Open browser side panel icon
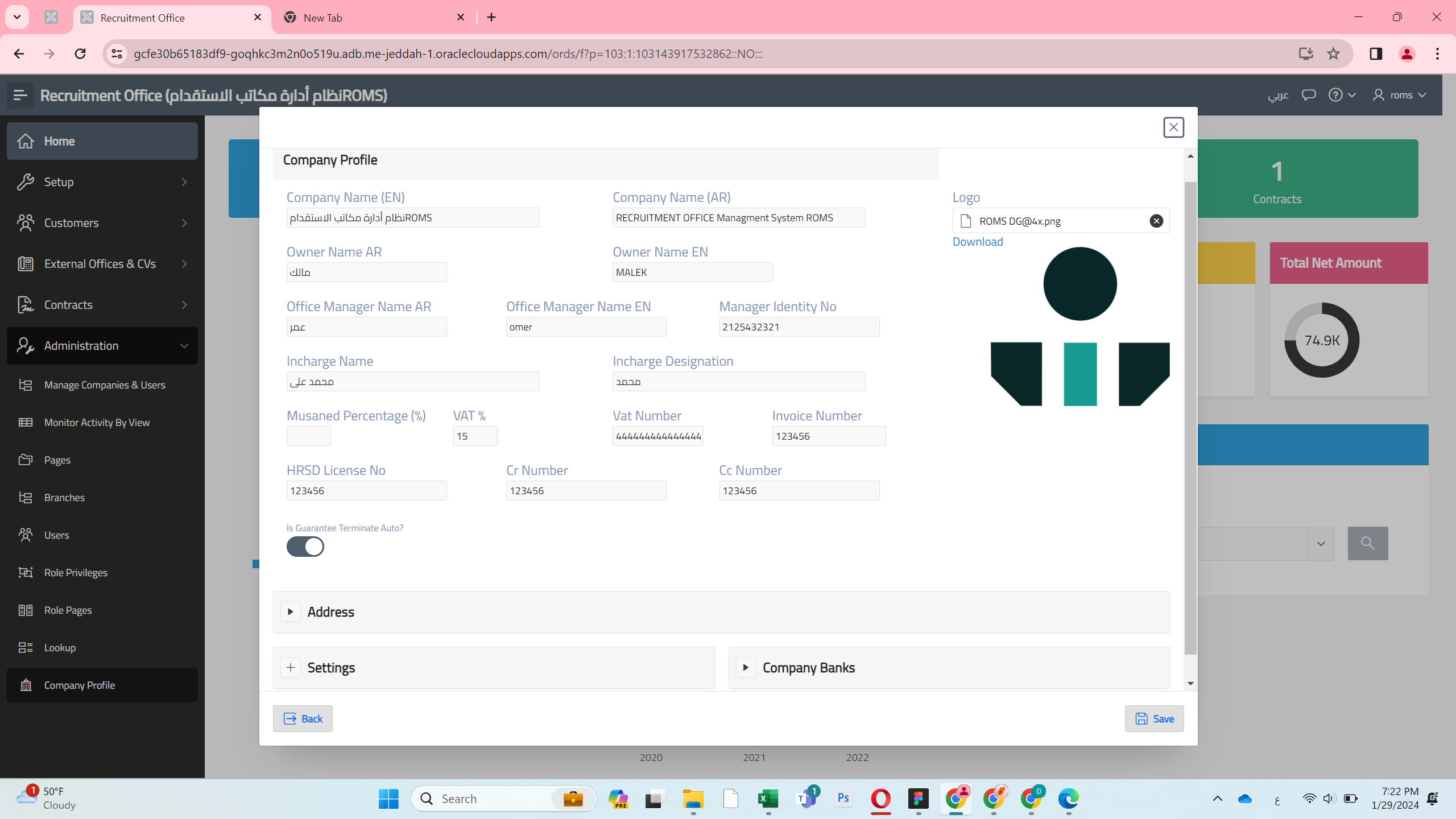The image size is (1456, 819). [1376, 53]
